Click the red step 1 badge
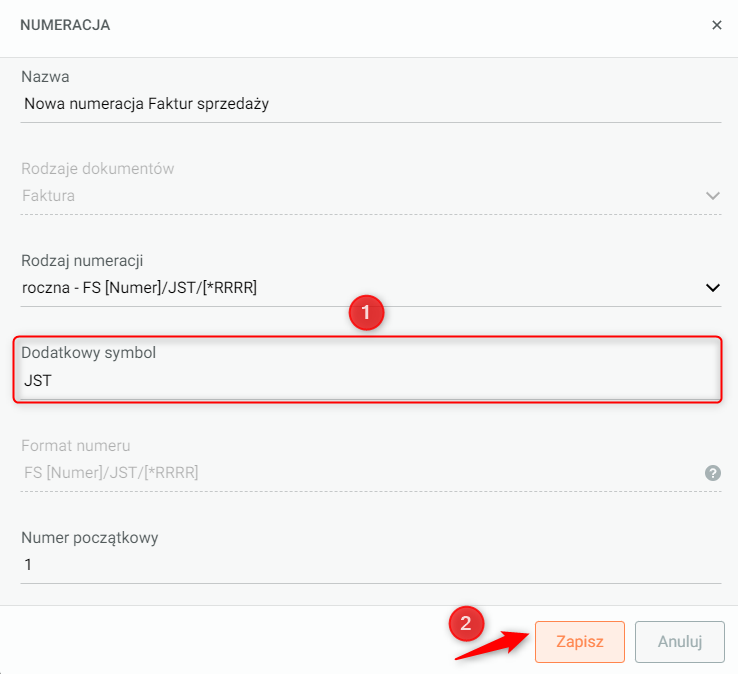738x674 pixels. 366,313
